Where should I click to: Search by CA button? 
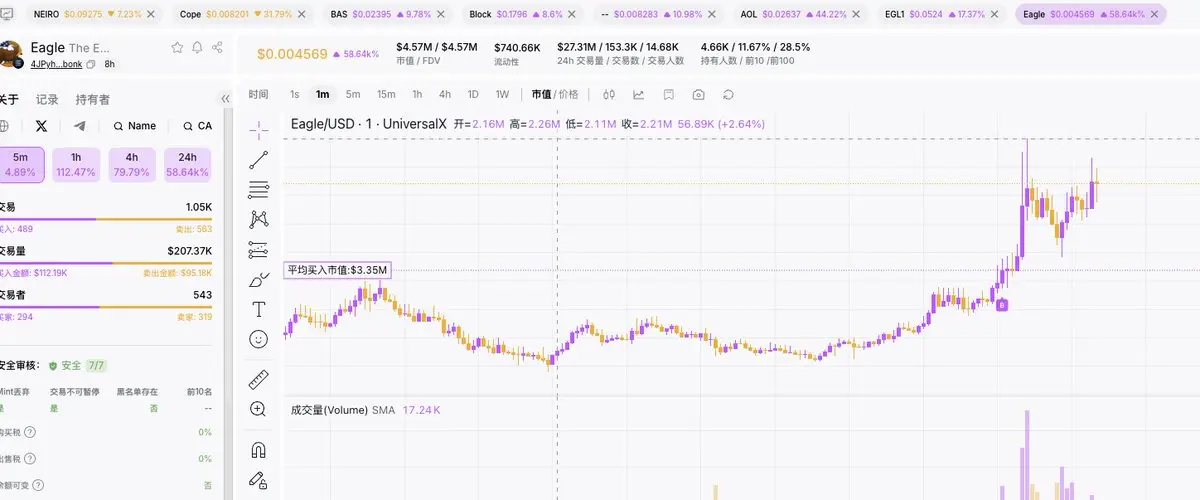pyautogui.click(x=197, y=126)
